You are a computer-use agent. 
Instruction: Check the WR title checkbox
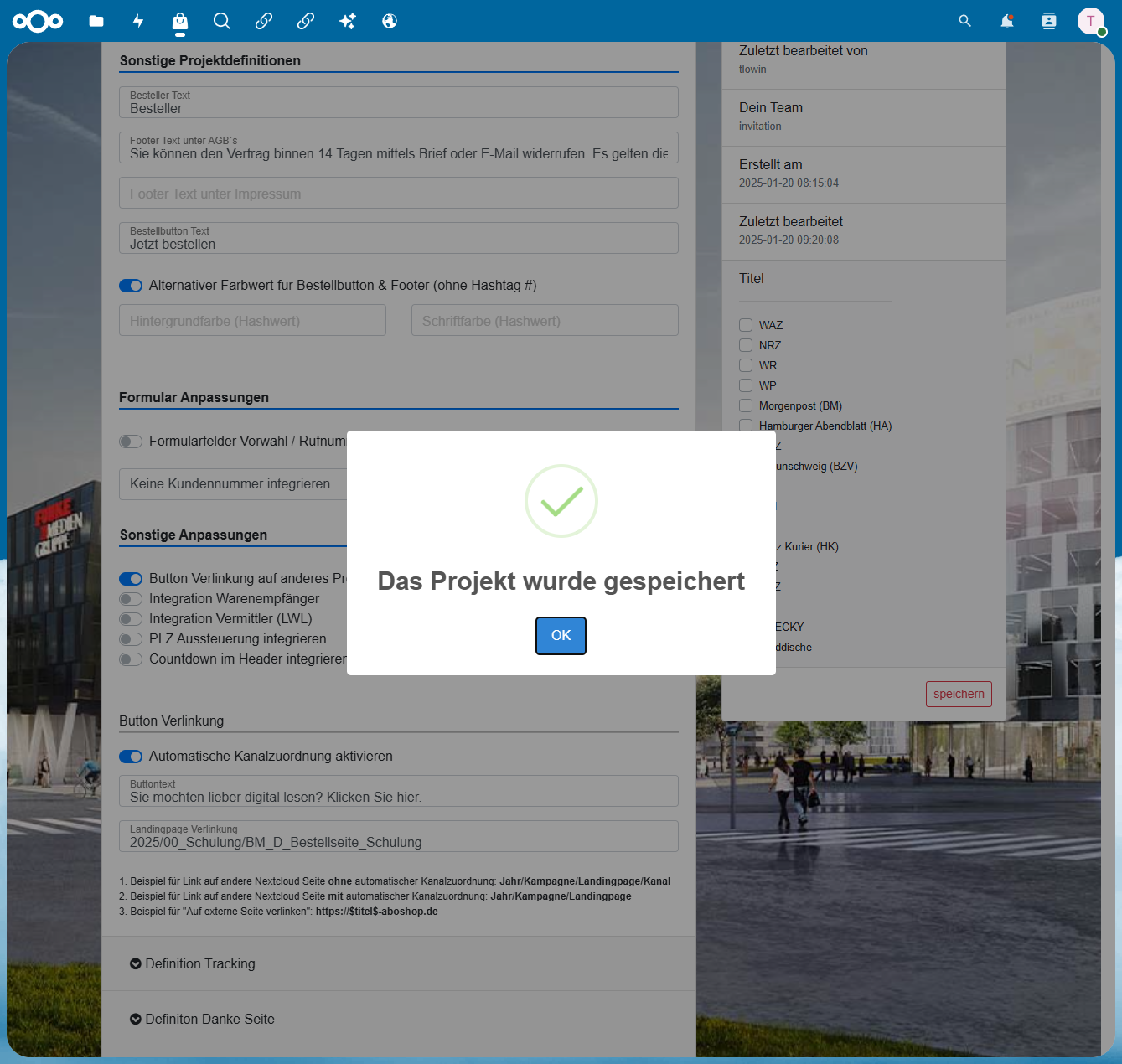pyautogui.click(x=746, y=365)
